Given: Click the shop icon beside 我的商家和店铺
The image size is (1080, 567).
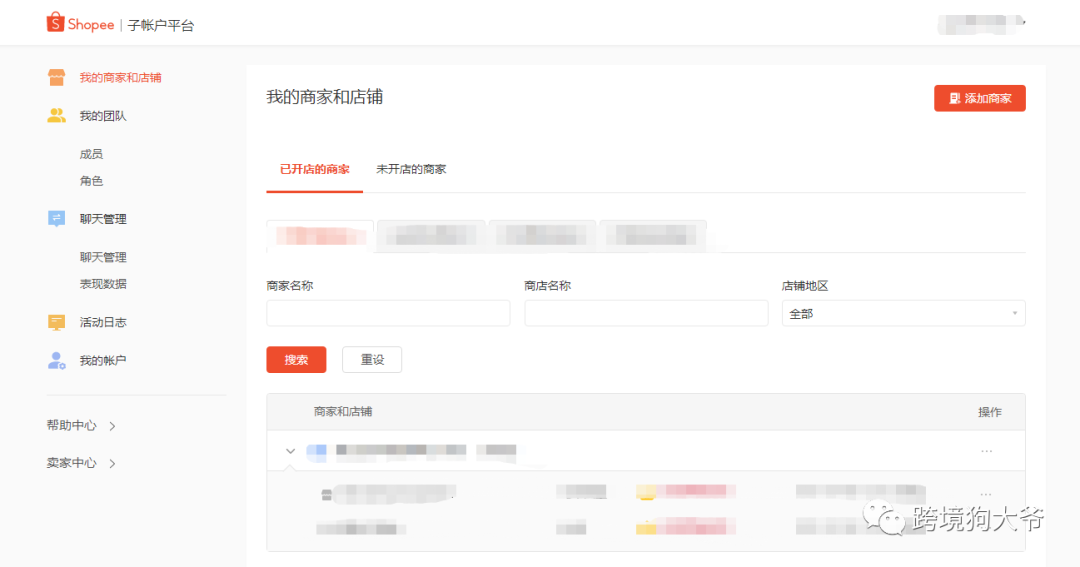Looking at the screenshot, I should point(56,78).
